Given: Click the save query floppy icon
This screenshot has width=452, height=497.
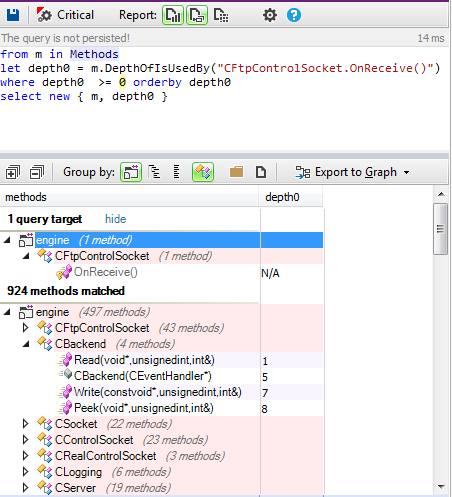Looking at the screenshot, I should click(x=13, y=15).
